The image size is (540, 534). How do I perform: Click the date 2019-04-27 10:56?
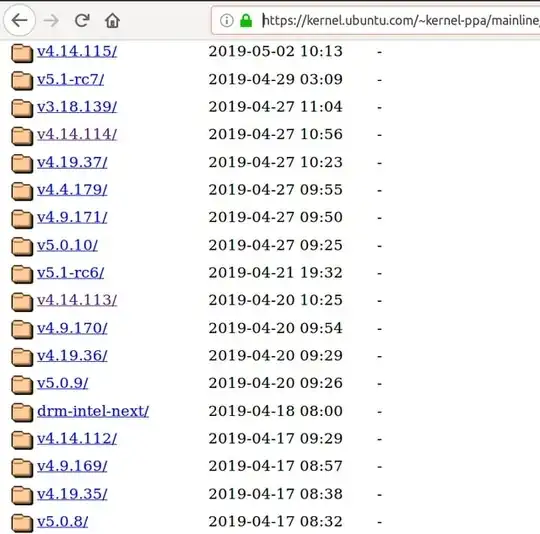point(276,134)
